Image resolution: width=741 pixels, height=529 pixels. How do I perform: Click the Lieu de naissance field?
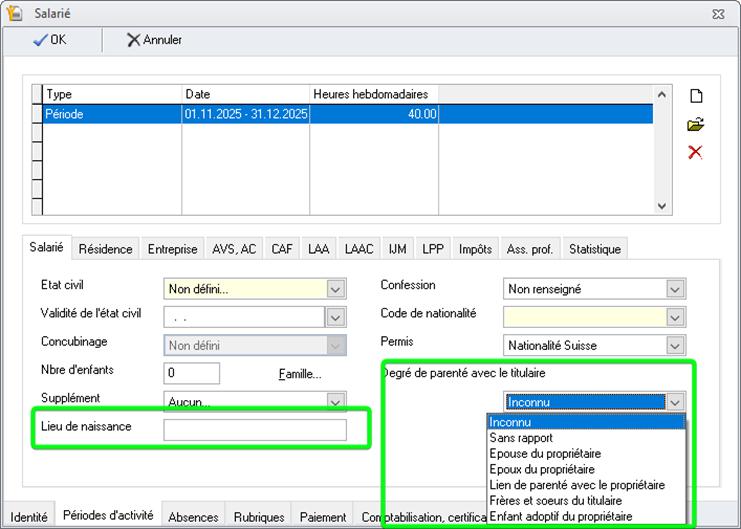point(255,430)
